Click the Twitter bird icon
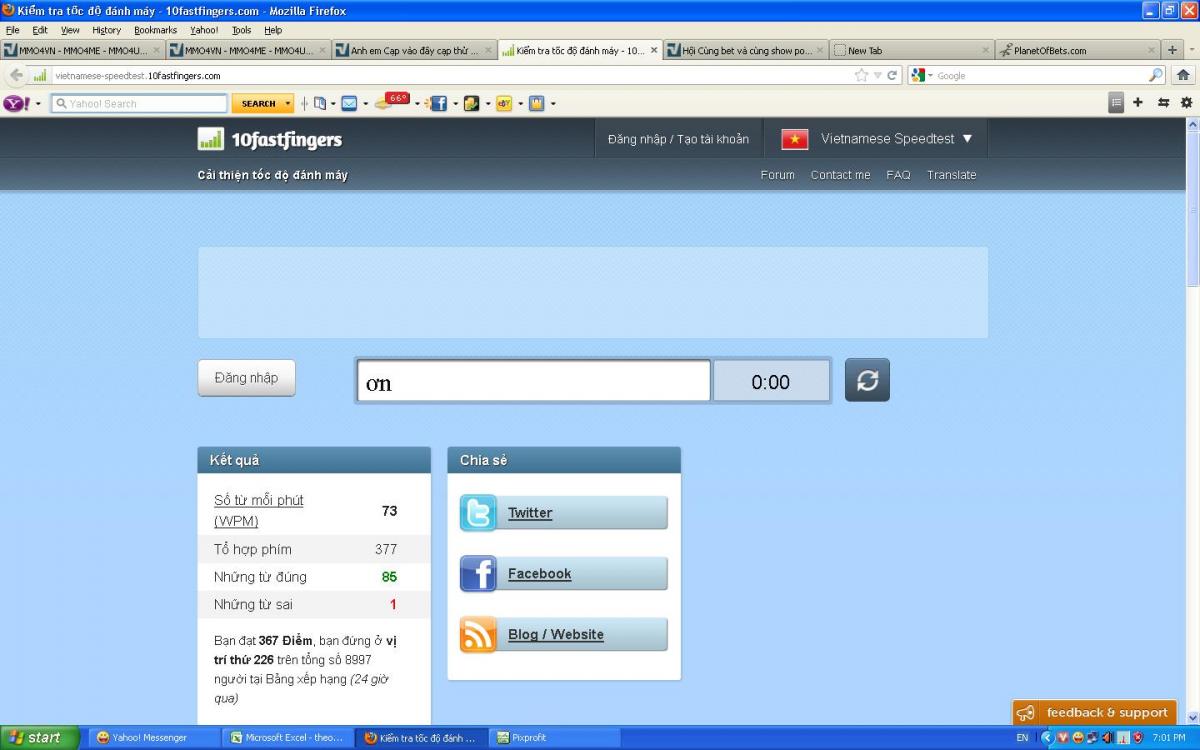1200x750 pixels. click(478, 513)
